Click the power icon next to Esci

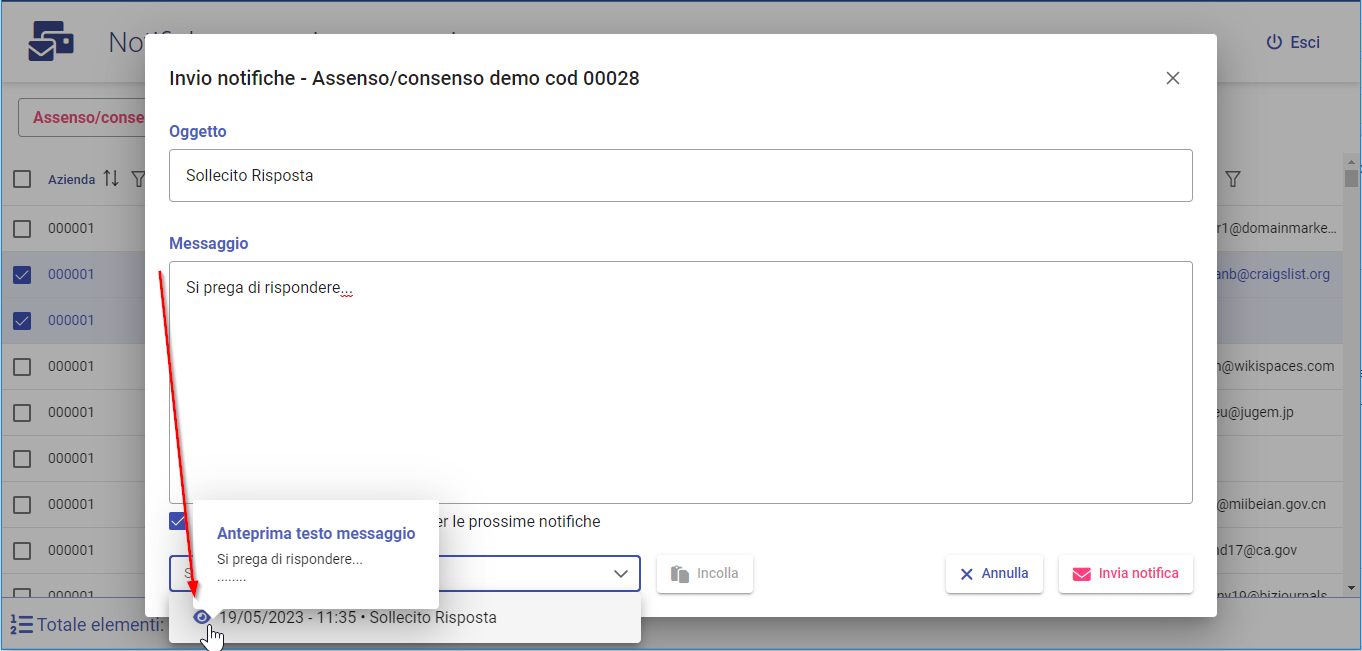point(1274,43)
